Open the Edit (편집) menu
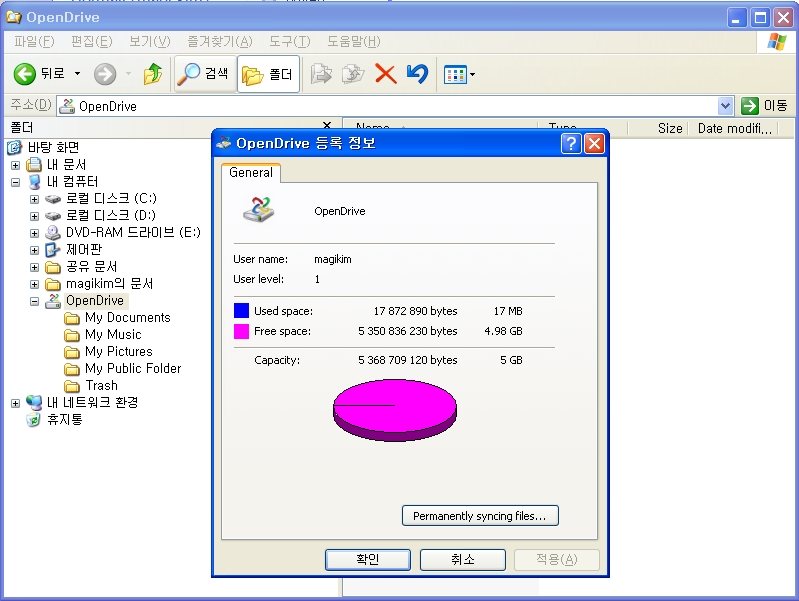The image size is (799, 601). 92,41
